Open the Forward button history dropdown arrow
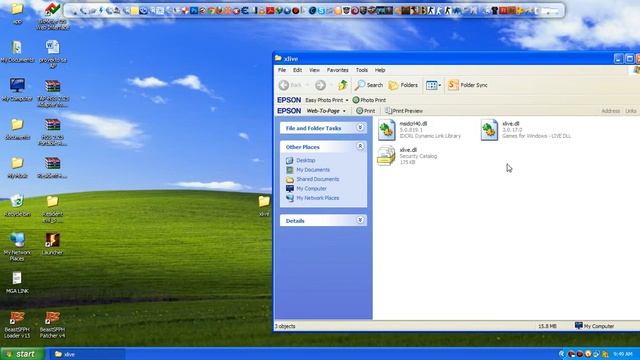The width and height of the screenshot is (640, 360). pyautogui.click(x=331, y=85)
